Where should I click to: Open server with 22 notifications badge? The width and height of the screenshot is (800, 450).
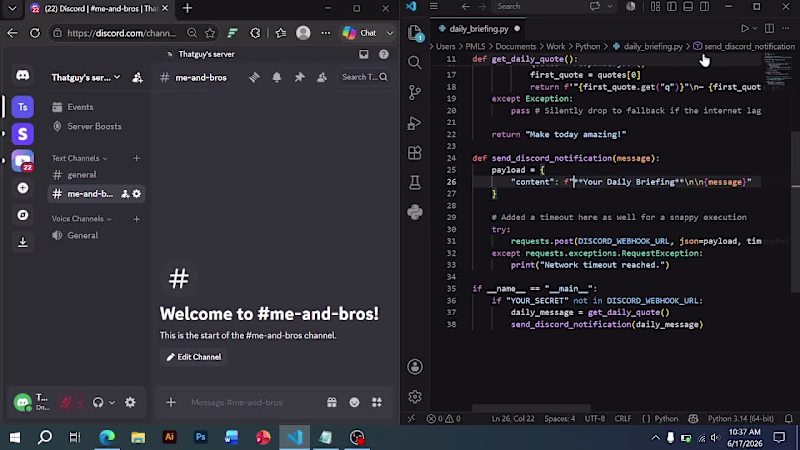pos(22,161)
